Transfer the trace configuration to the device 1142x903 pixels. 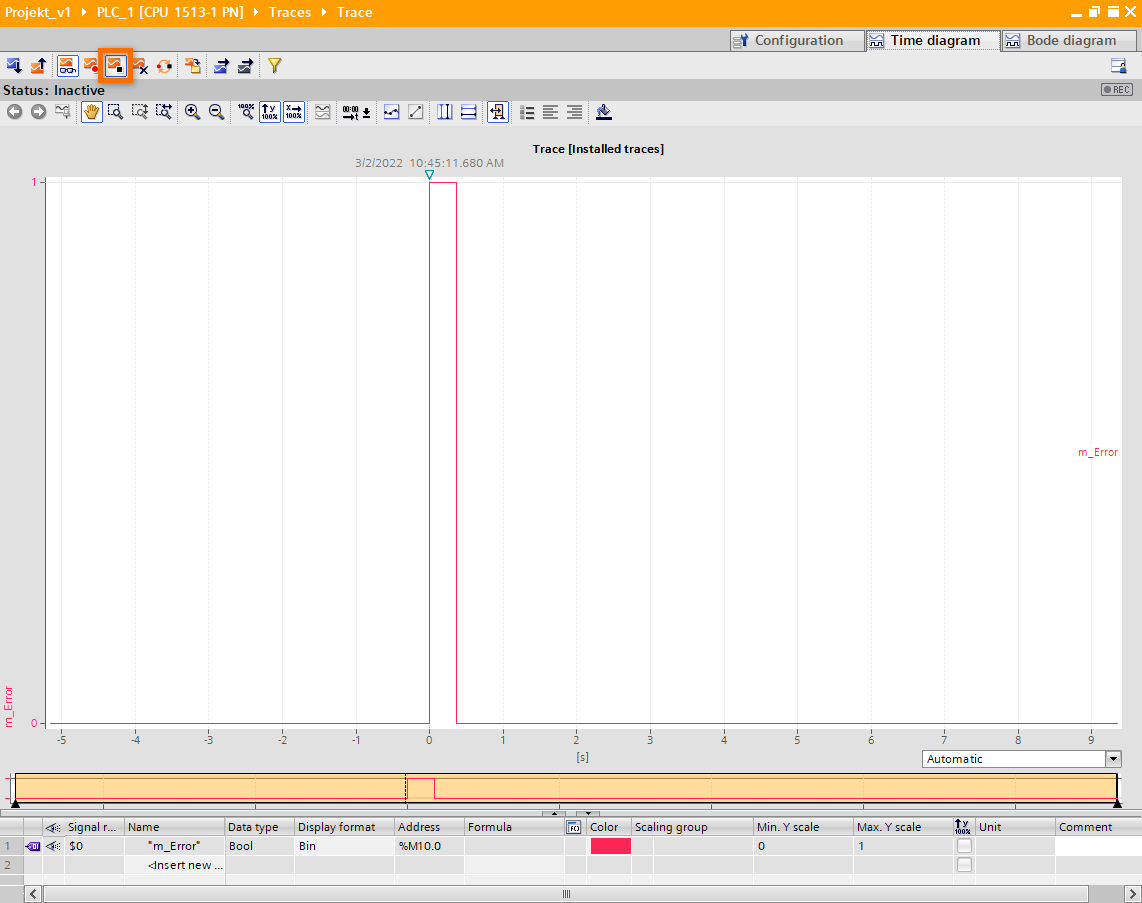(x=14, y=65)
